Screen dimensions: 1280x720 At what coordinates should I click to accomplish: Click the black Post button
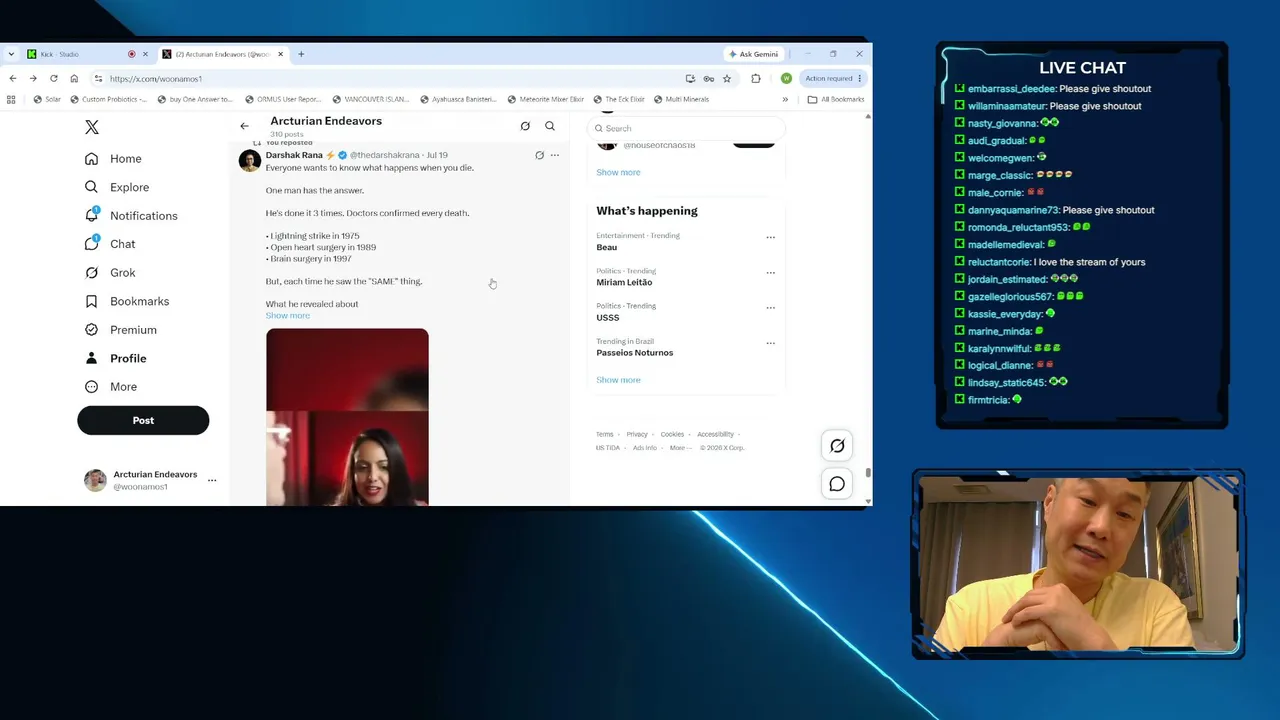[x=143, y=420]
